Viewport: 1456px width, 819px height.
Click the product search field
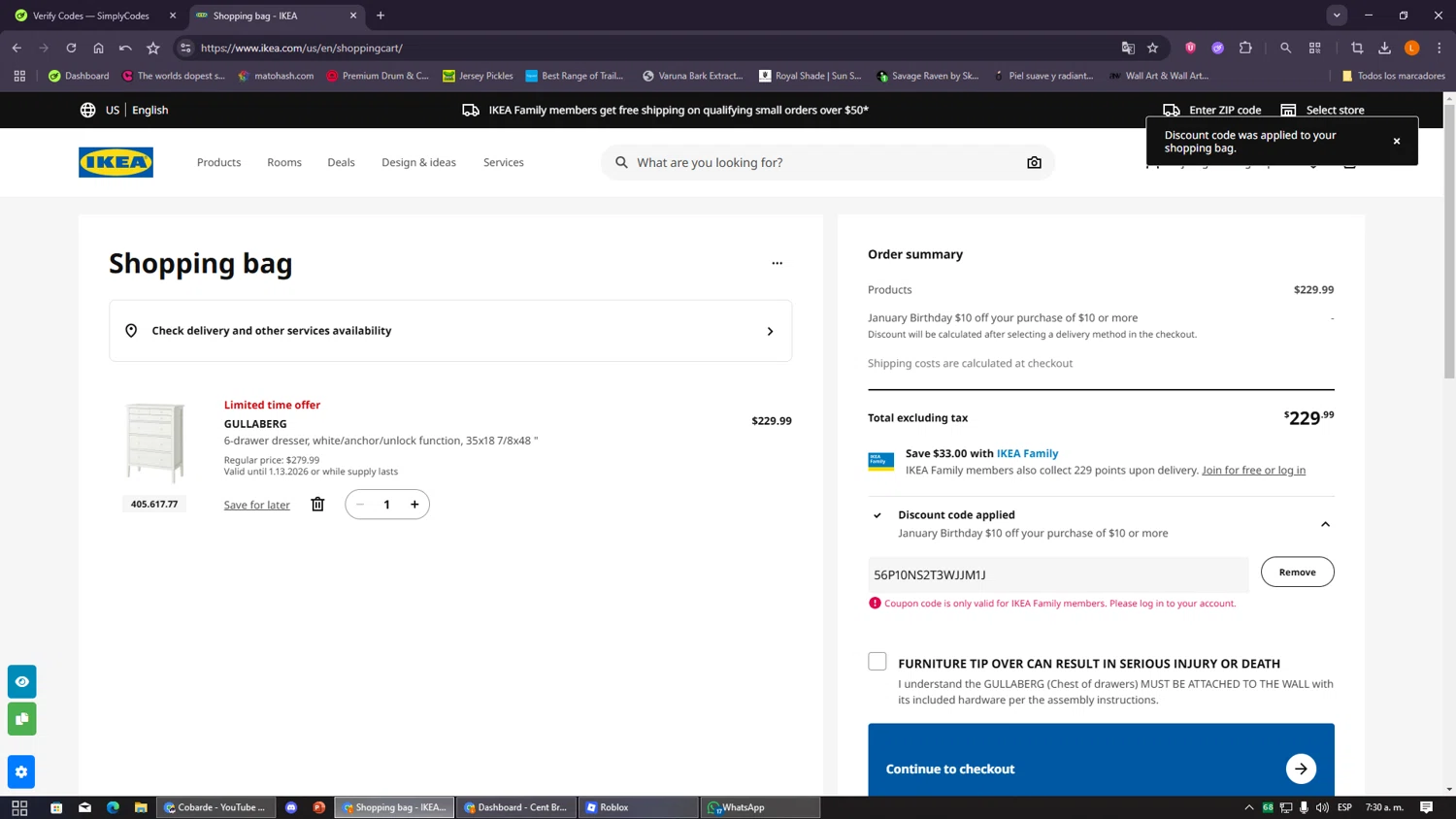pos(825,163)
